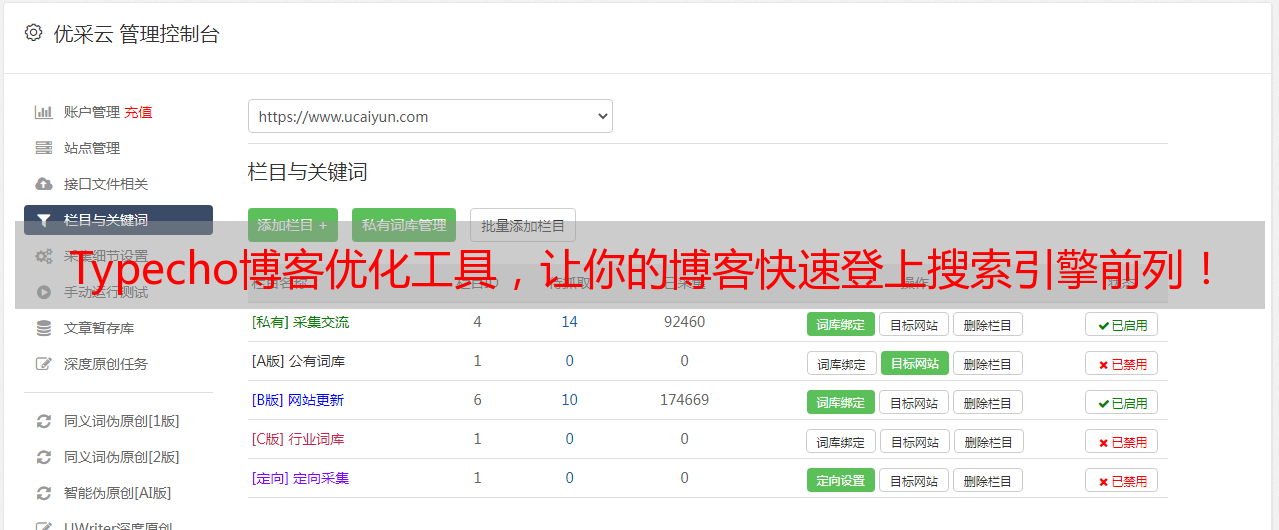Click 词库绑定 for 公有词库 row
The height and width of the screenshot is (530, 1279).
coord(842,363)
